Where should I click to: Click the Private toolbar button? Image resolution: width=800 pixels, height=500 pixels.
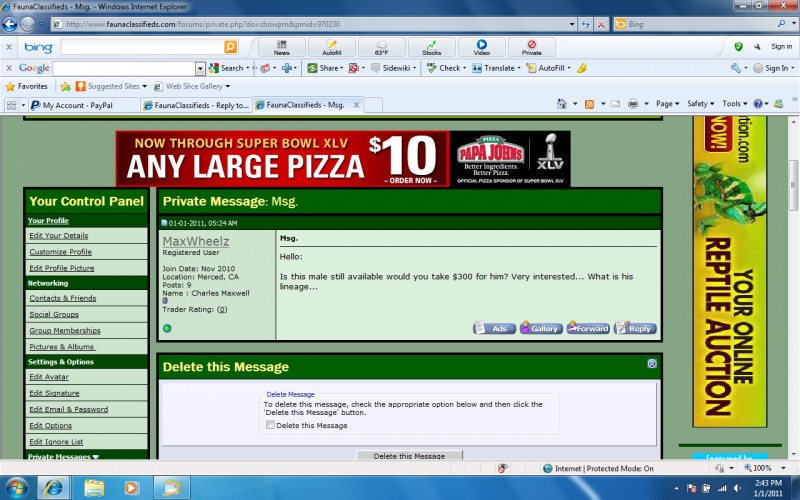pyautogui.click(x=532, y=47)
